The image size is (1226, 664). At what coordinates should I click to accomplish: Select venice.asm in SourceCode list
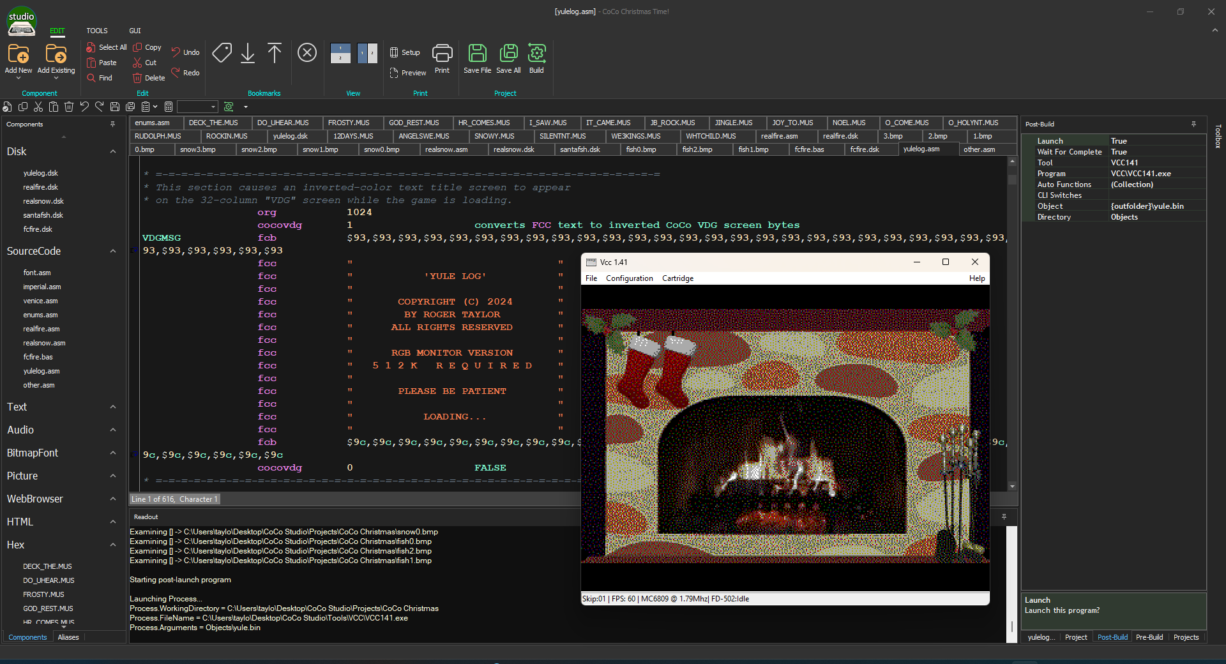tap(40, 300)
